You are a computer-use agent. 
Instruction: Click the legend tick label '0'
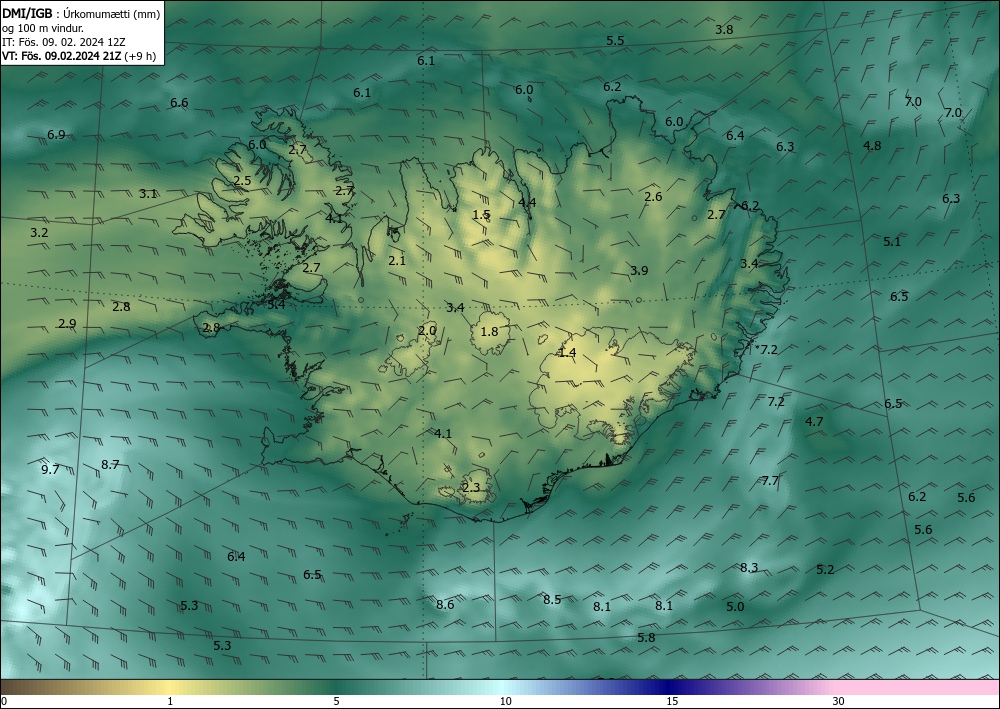click(x=4, y=701)
